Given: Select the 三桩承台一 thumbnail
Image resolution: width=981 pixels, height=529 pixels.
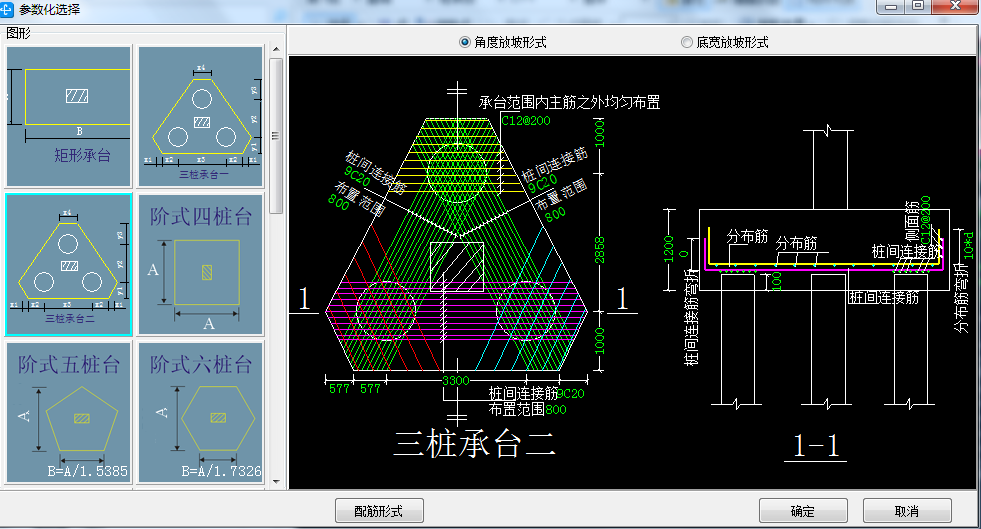Looking at the screenshot, I should (x=201, y=116).
